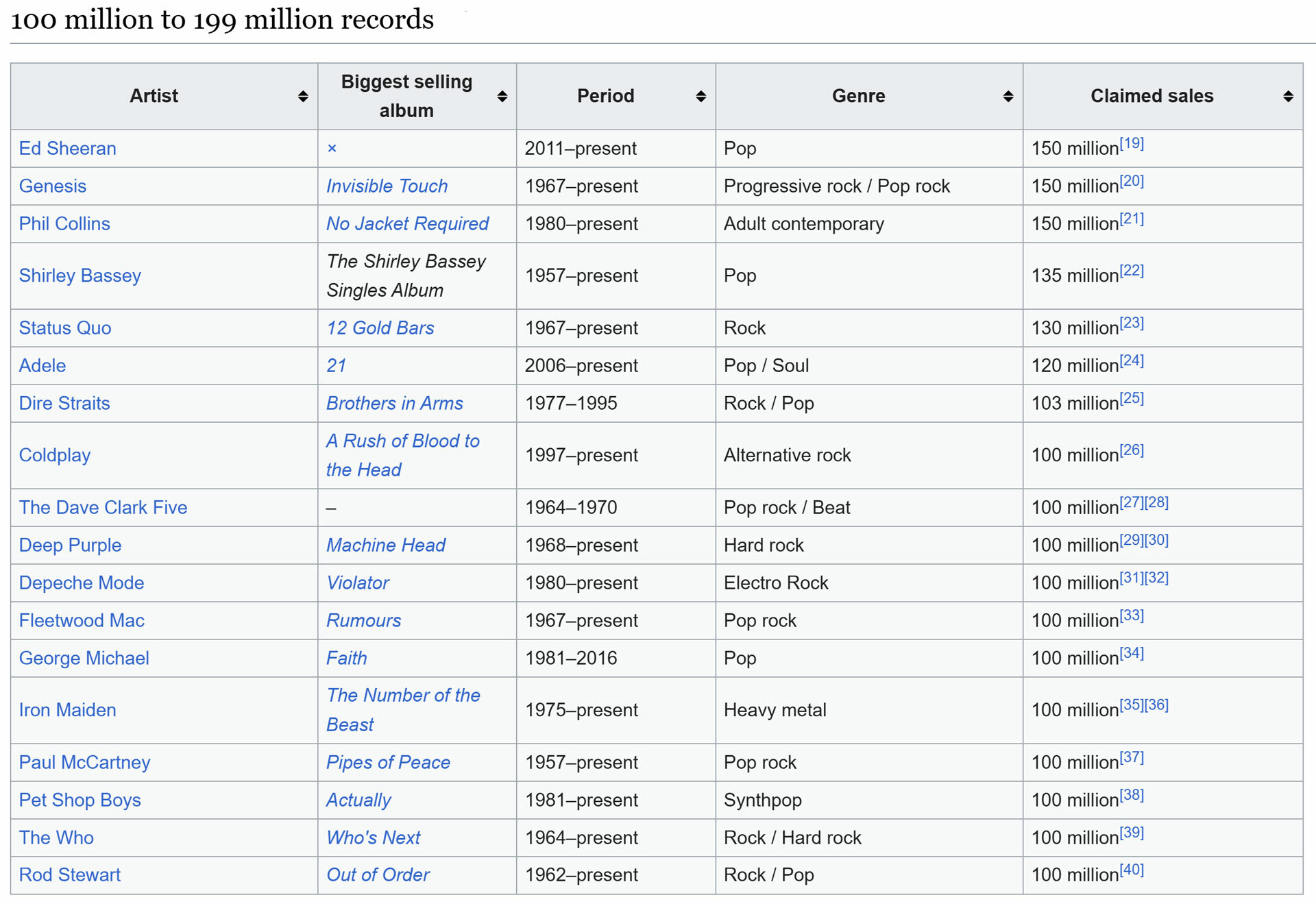This screenshot has height=906, width=1316.
Task: Open the Iron Maiden artist link
Action: click(x=68, y=711)
